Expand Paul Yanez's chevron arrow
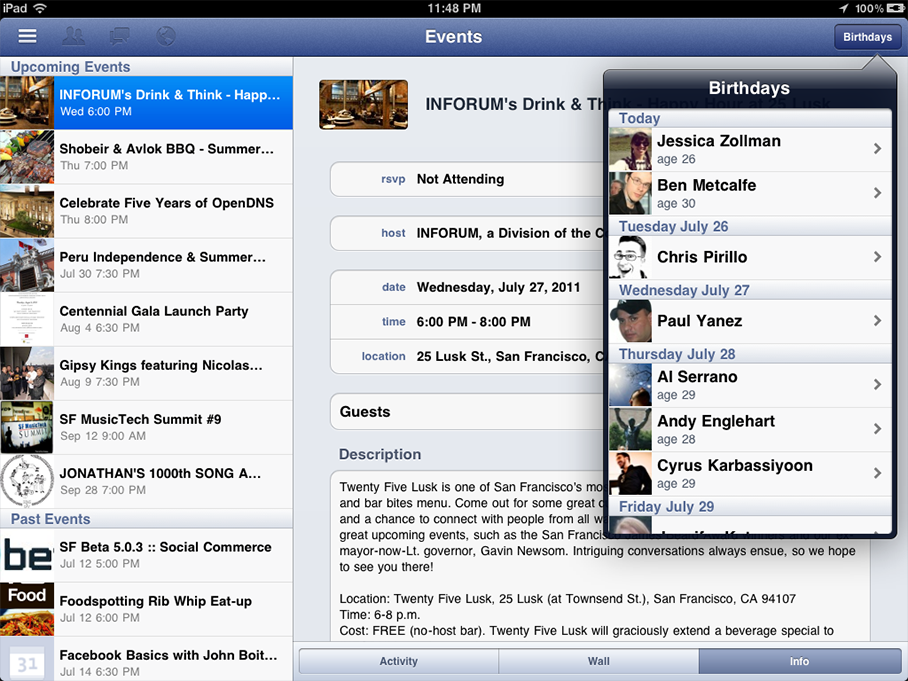Viewport: 908px width, 681px height. 877,321
